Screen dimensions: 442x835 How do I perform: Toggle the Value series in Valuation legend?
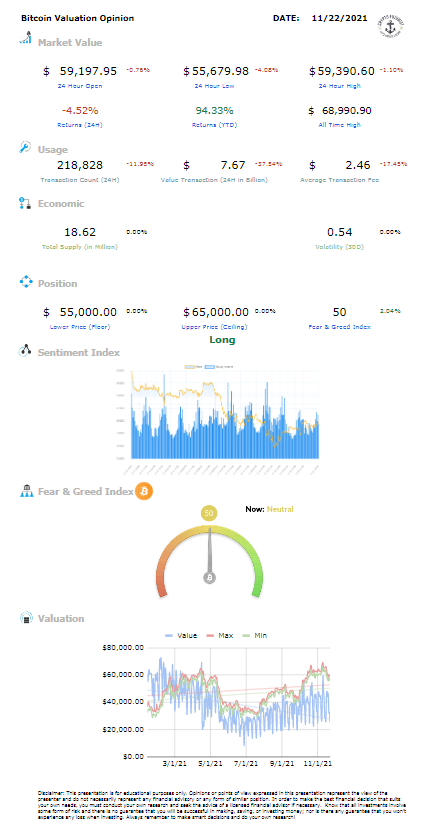tap(181, 635)
